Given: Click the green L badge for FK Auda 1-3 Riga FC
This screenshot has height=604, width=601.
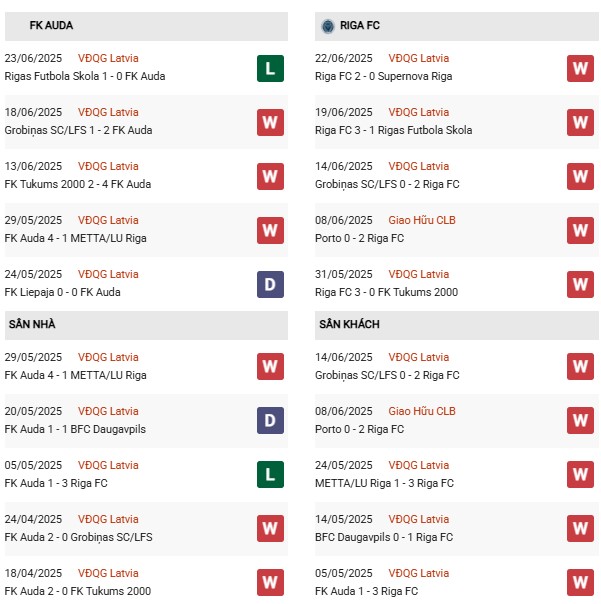Looking at the screenshot, I should (270, 474).
